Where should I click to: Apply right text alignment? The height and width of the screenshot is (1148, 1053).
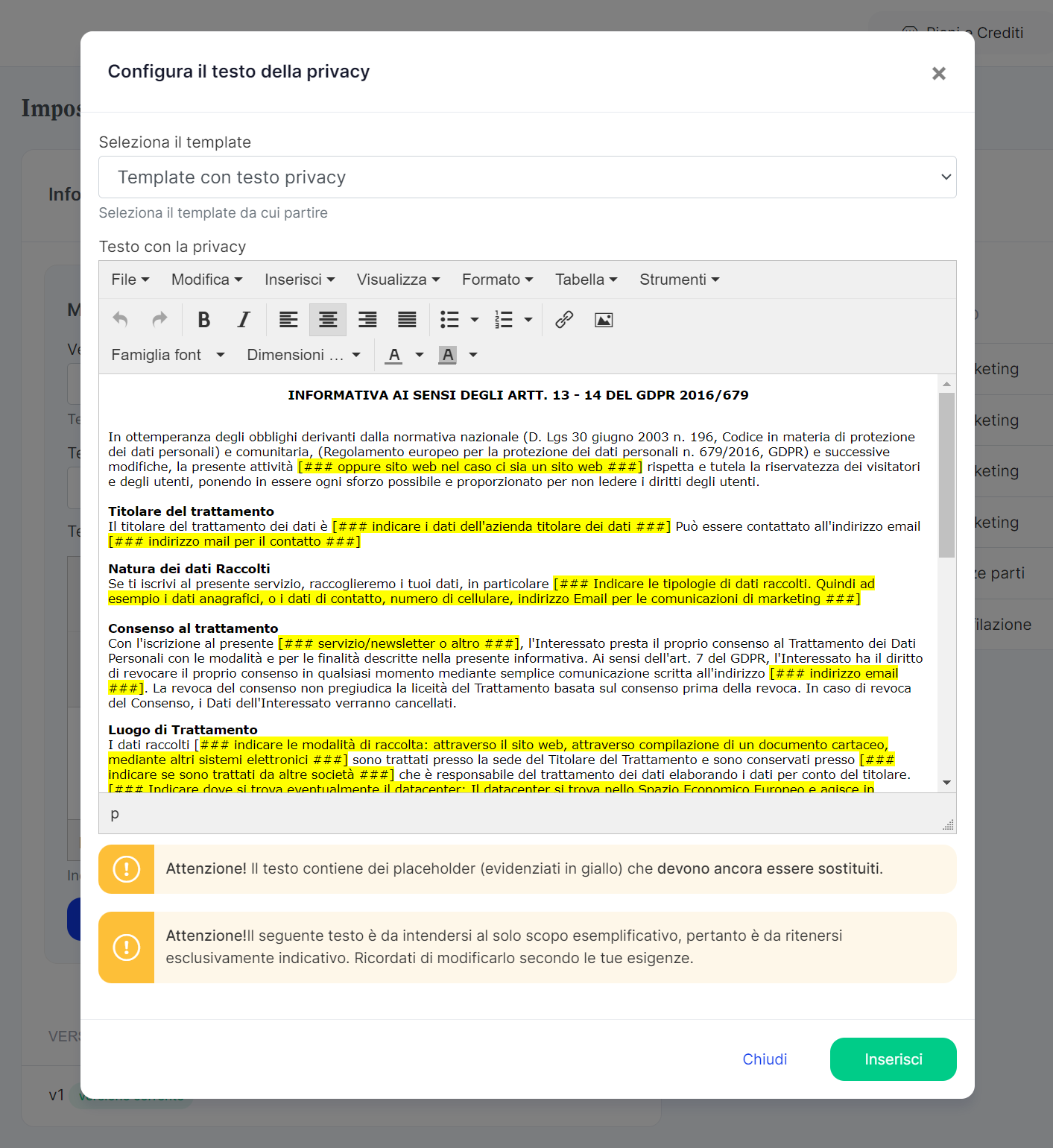[x=367, y=319]
